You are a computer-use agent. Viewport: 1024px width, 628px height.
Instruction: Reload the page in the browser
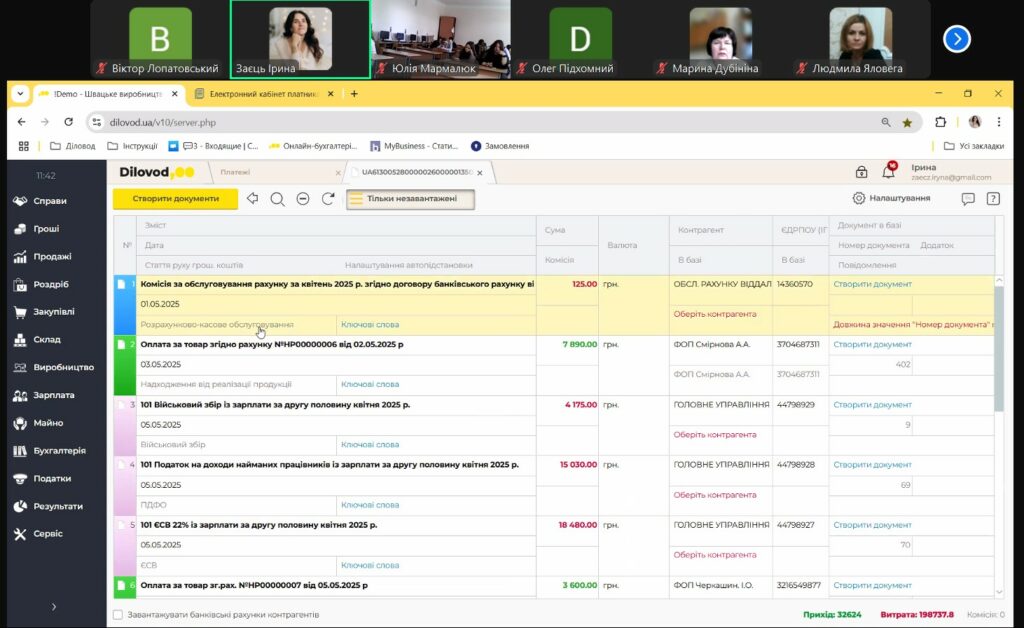pos(69,122)
